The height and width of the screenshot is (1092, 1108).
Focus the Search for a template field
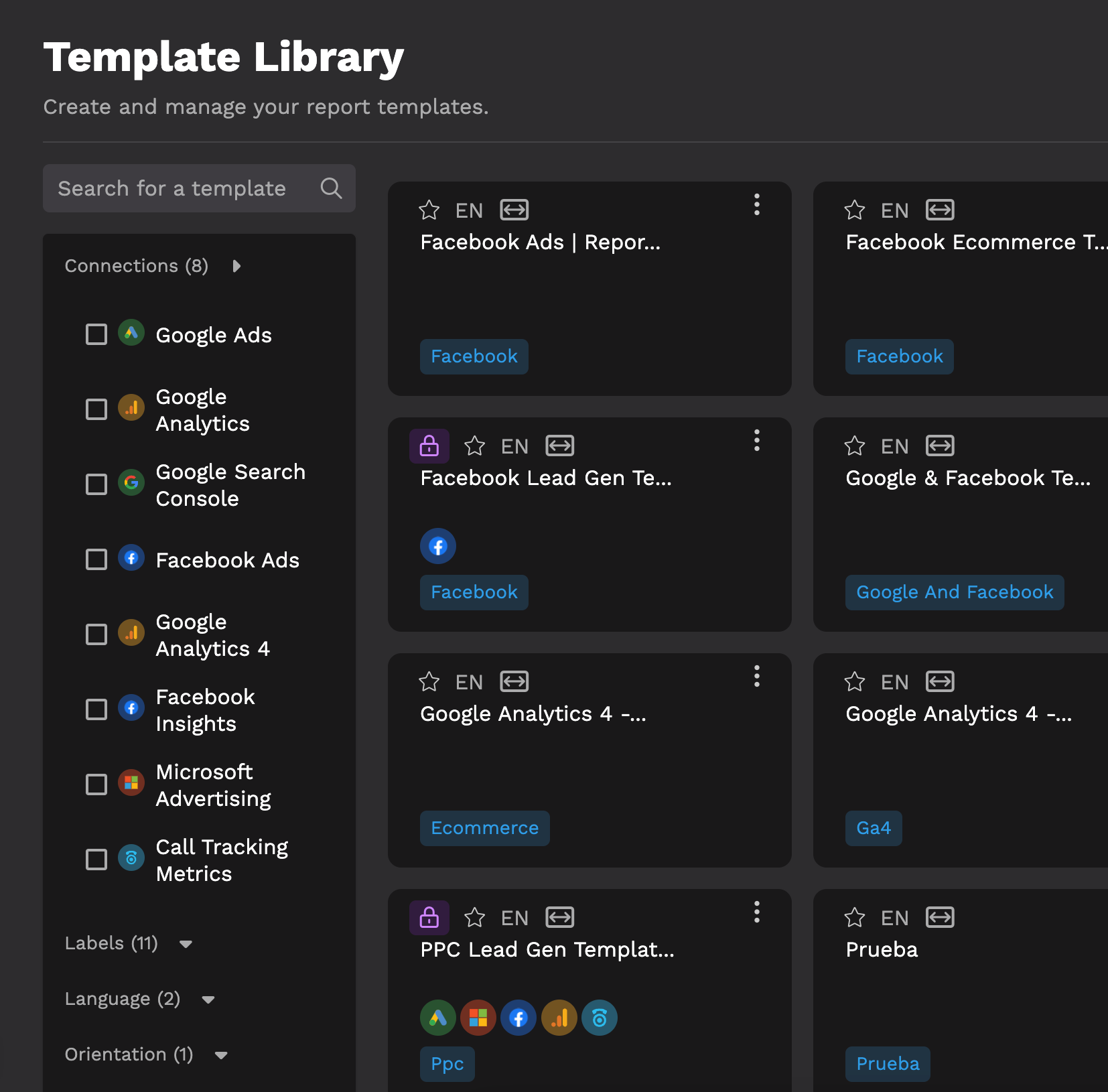click(199, 188)
